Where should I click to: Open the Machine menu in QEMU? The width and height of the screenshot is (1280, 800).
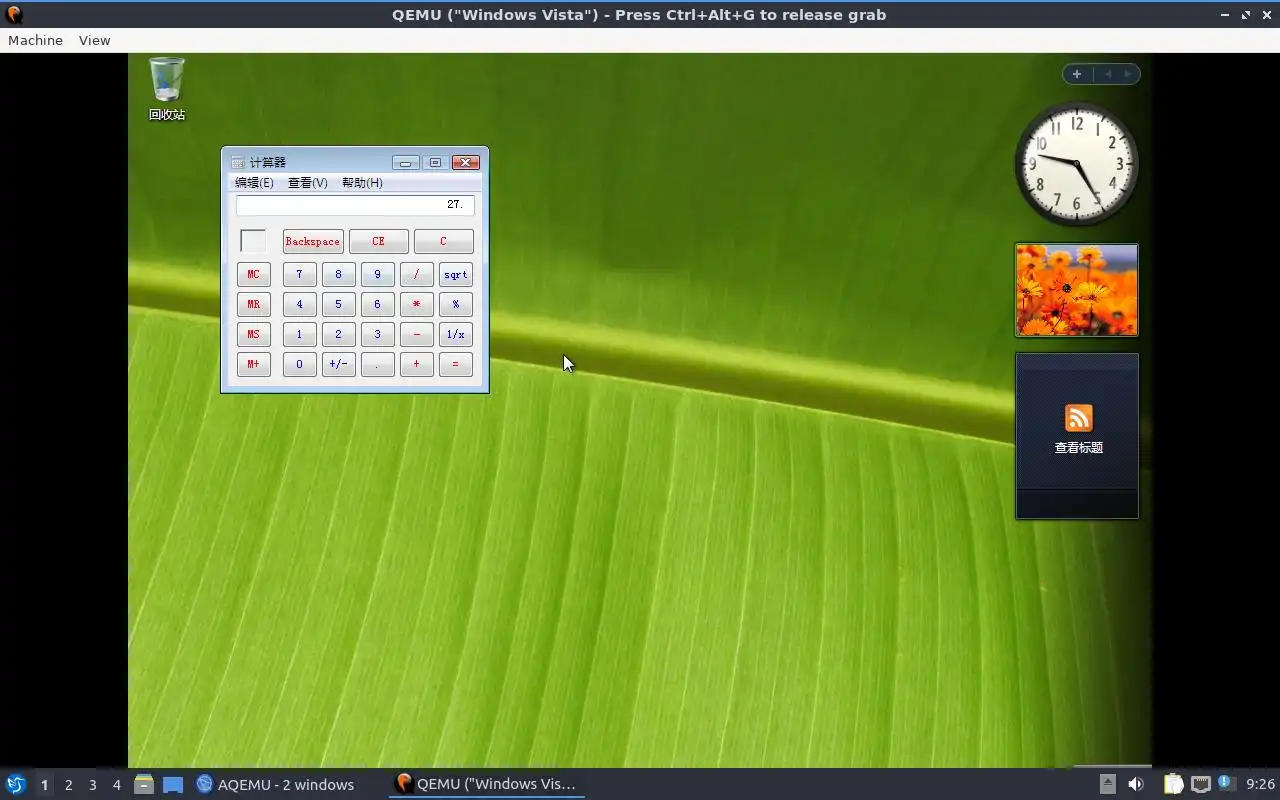point(35,40)
